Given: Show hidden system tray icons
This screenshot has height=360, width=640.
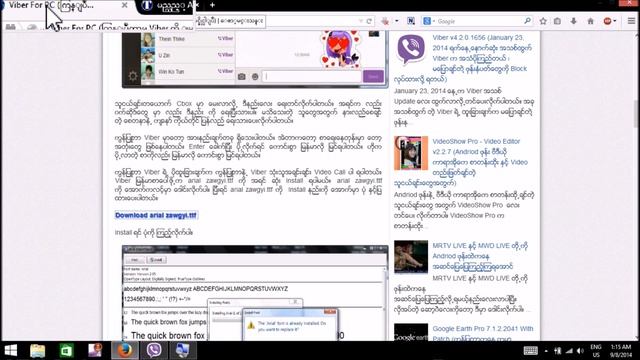Looking at the screenshot, I should (546, 351).
